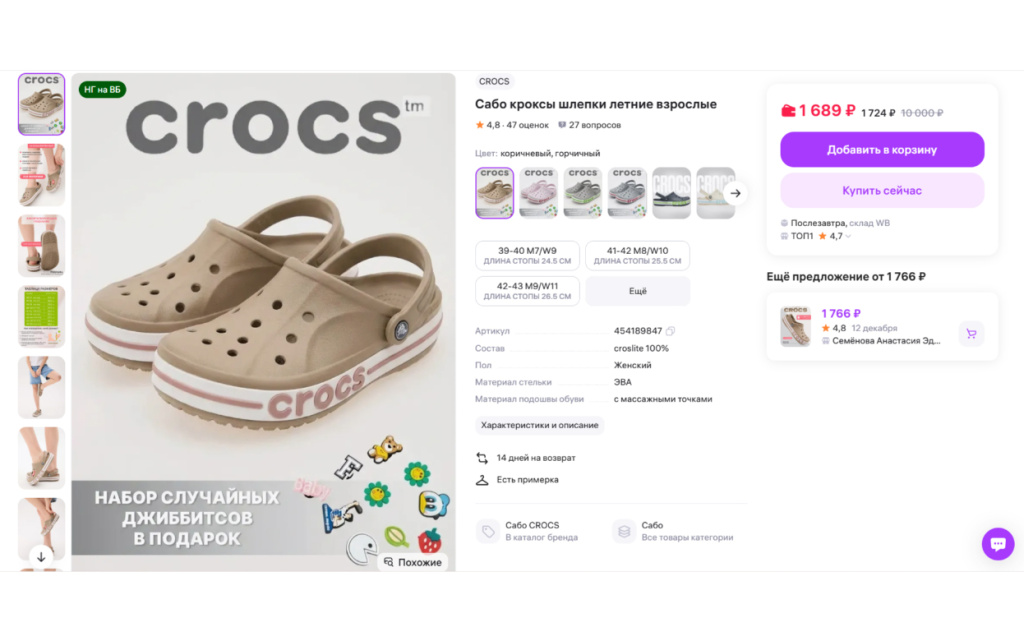Expand more sizes with Ещё
This screenshot has height=641, width=1024.
(x=637, y=291)
